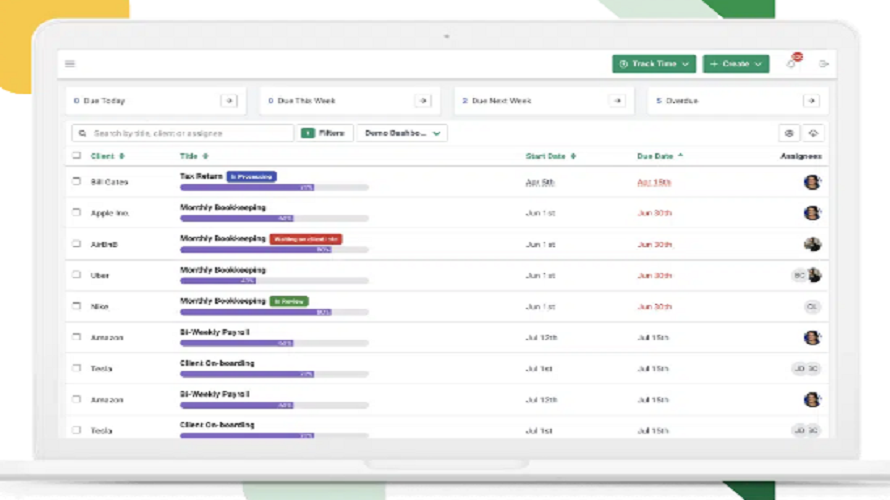Screen dimensions: 890x500
Task: Select the Apple Inc. row checkbox
Action: pos(76,213)
